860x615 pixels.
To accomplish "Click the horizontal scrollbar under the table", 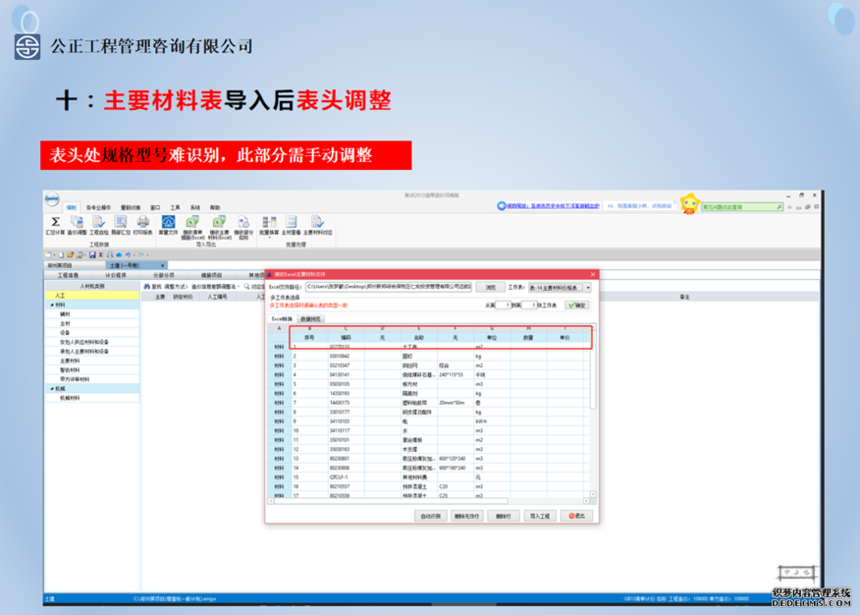I will 400,500.
